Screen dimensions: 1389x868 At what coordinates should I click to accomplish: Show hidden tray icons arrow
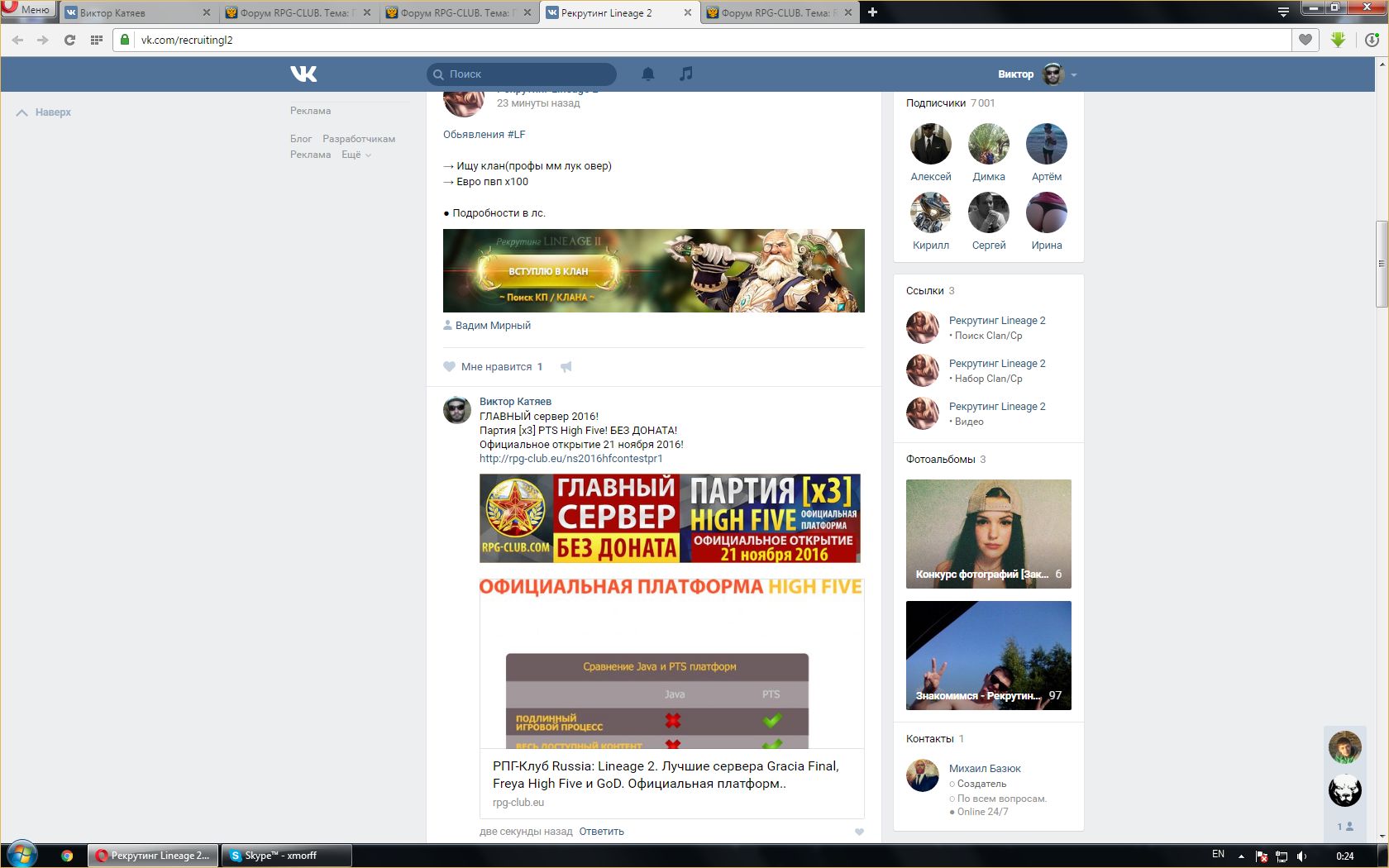(1241, 856)
